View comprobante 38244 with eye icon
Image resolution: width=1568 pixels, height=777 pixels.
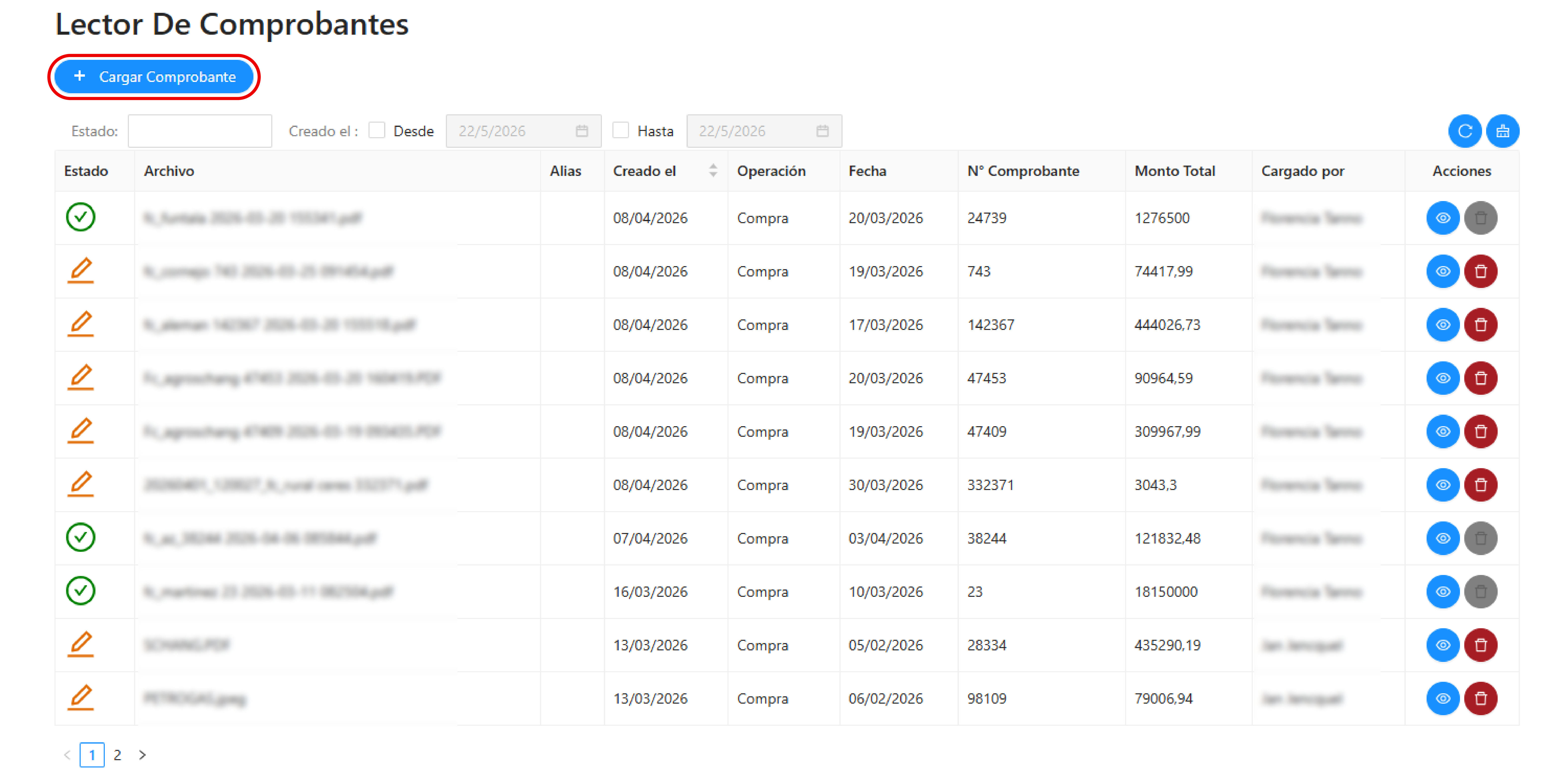[1443, 538]
